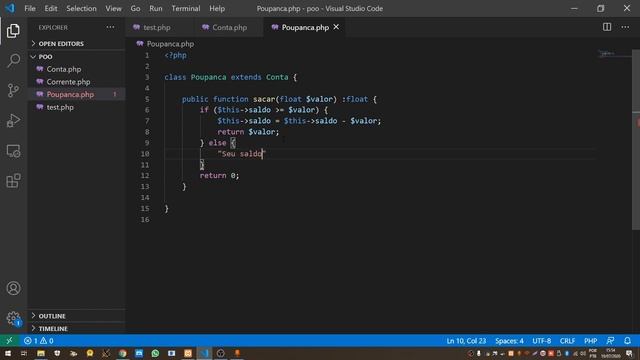
Task: Open Run and Debug view
Action: [13, 120]
